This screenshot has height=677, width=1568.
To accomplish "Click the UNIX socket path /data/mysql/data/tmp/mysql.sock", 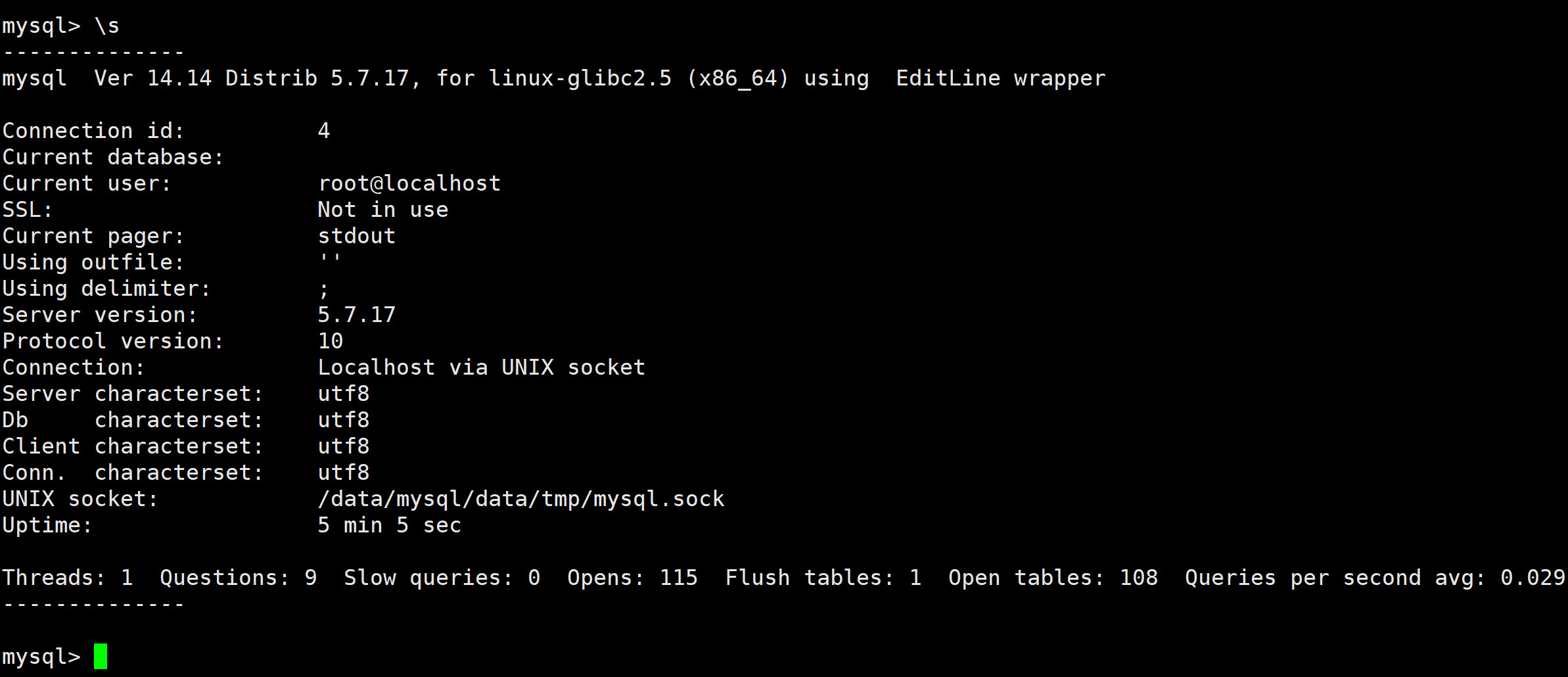I will coord(520,499).
